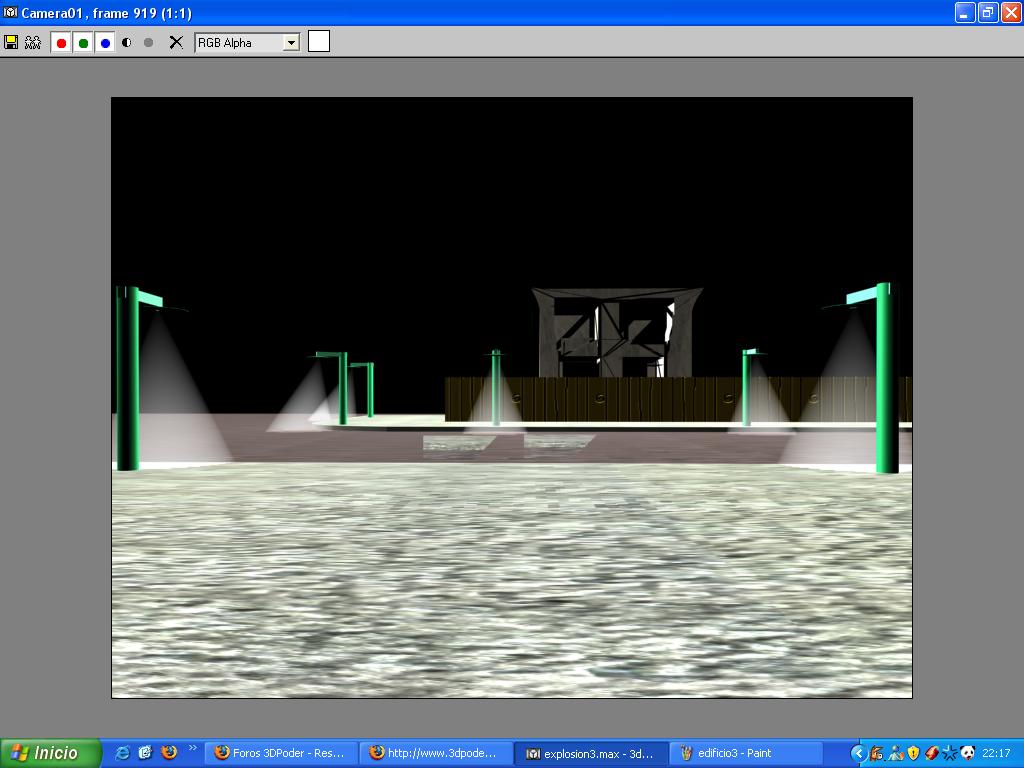Clone the rendered frame window

click(33, 42)
